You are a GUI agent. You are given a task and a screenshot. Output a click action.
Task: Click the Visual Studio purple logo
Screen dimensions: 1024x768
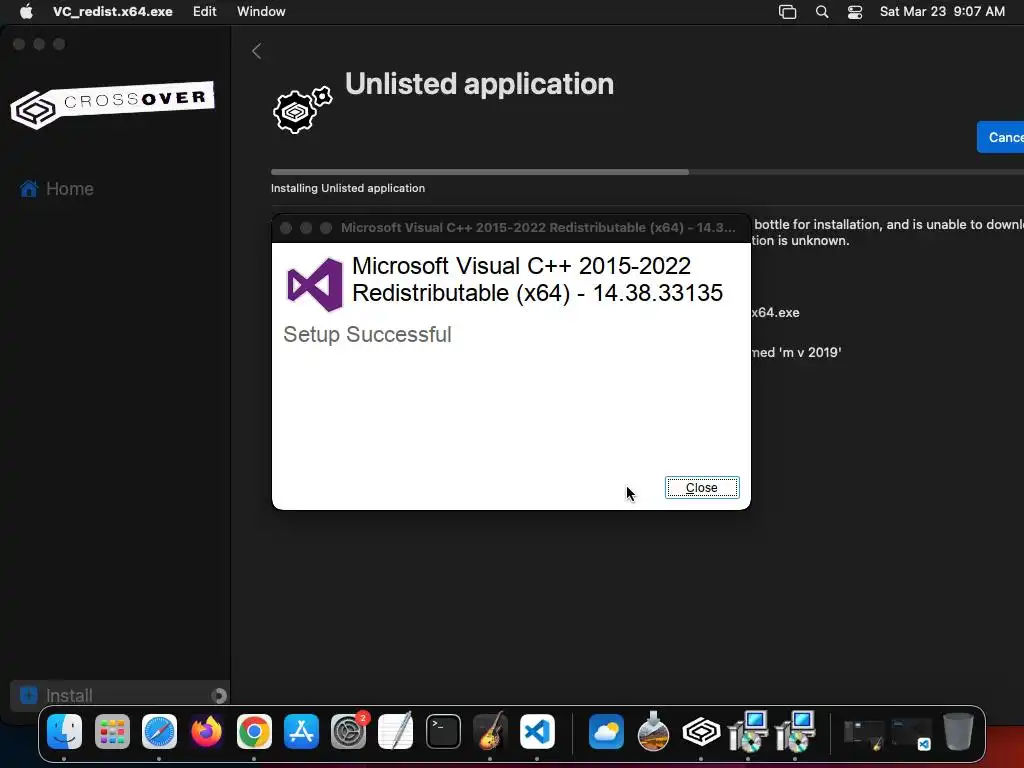[x=315, y=285]
